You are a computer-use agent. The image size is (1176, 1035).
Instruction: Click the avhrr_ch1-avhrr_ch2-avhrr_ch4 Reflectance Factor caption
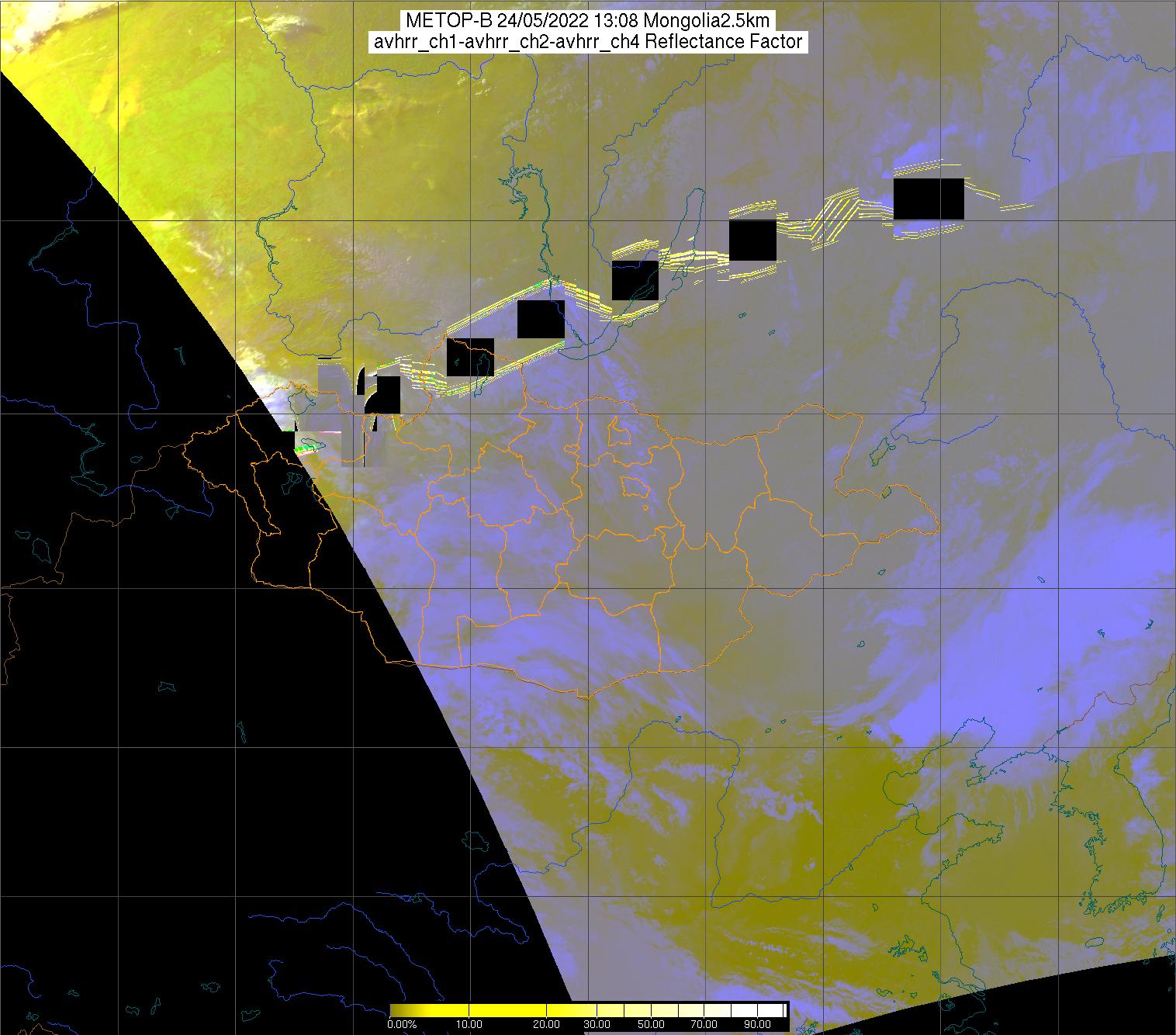588,42
